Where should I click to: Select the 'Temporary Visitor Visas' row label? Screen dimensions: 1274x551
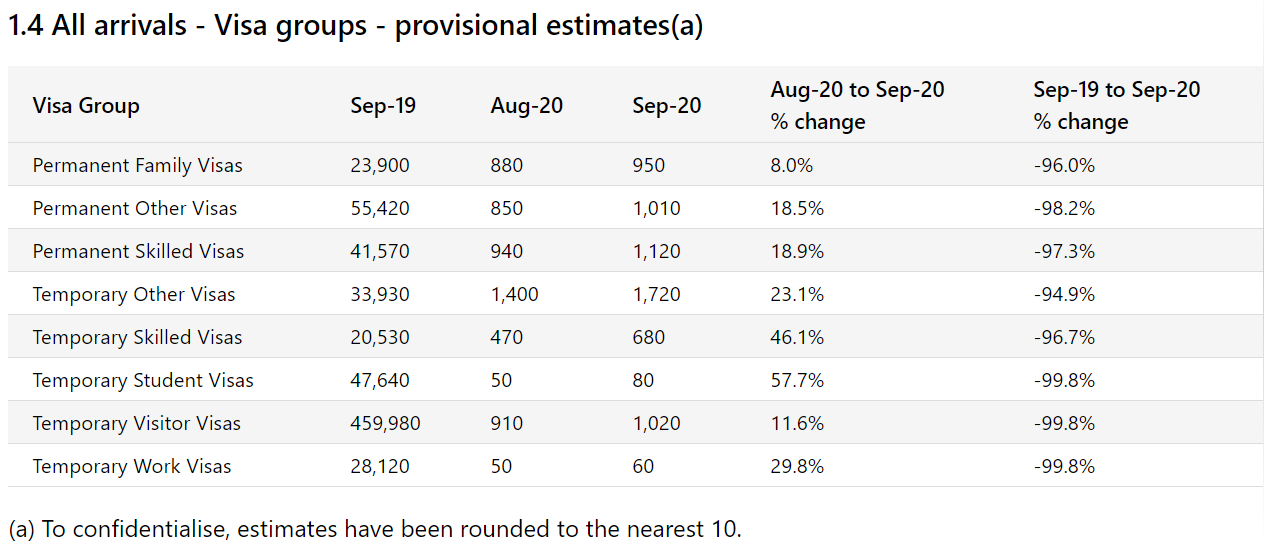137,423
